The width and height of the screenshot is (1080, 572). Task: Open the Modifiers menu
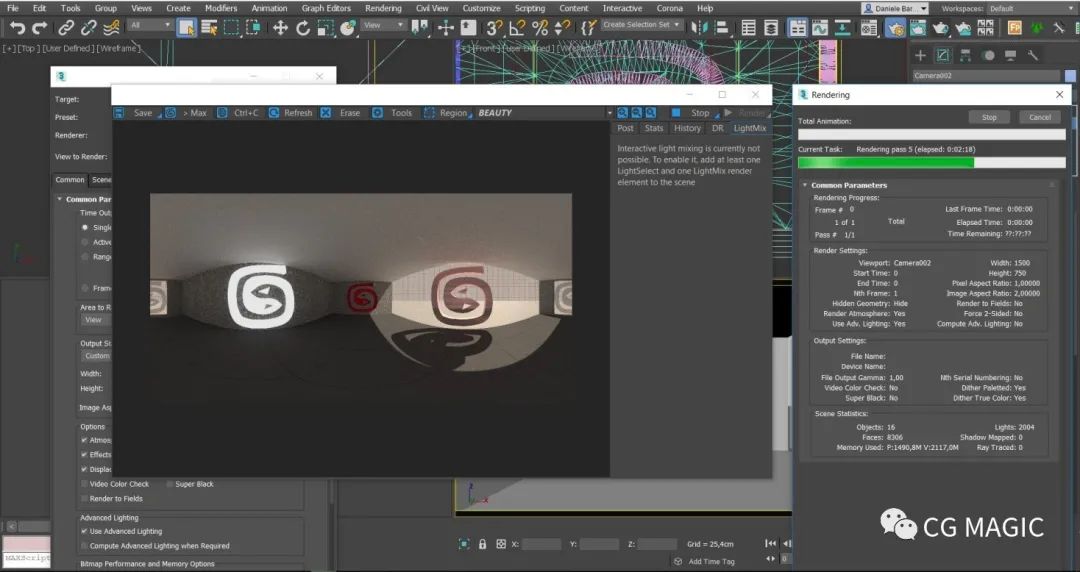(x=220, y=8)
